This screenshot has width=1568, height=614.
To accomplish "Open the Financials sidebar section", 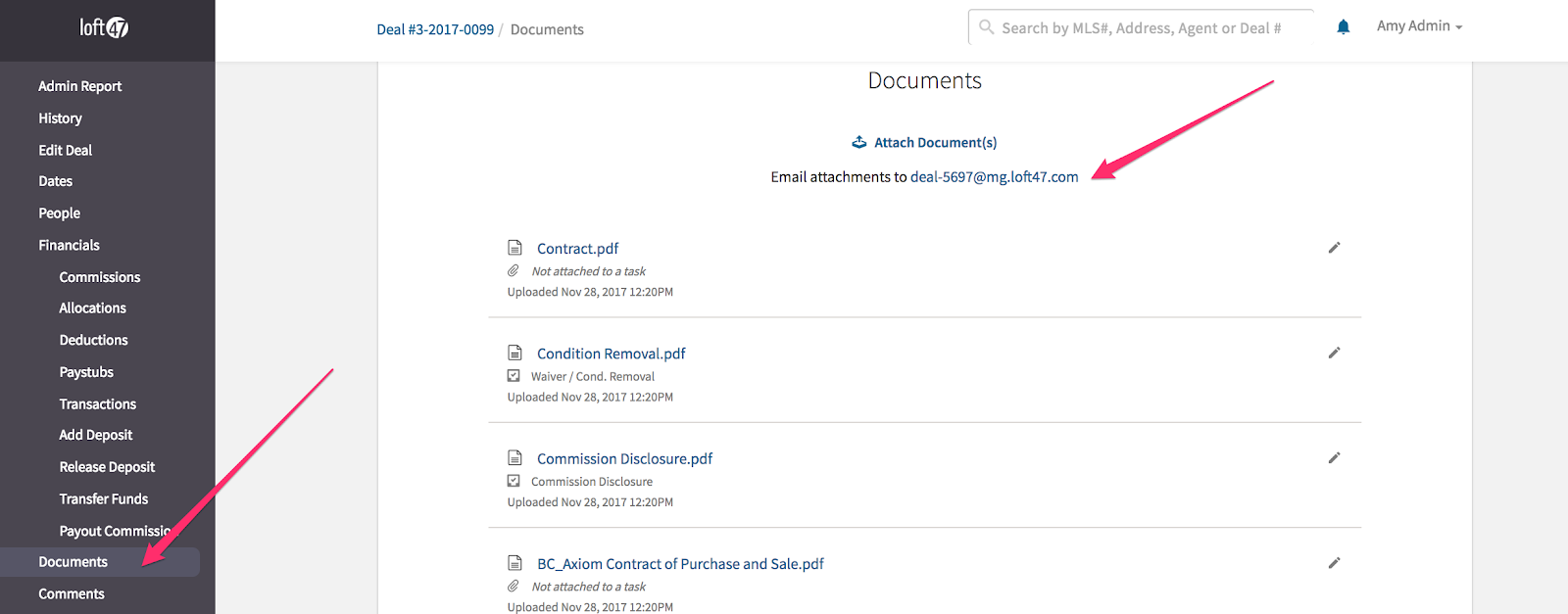I will click(x=69, y=245).
